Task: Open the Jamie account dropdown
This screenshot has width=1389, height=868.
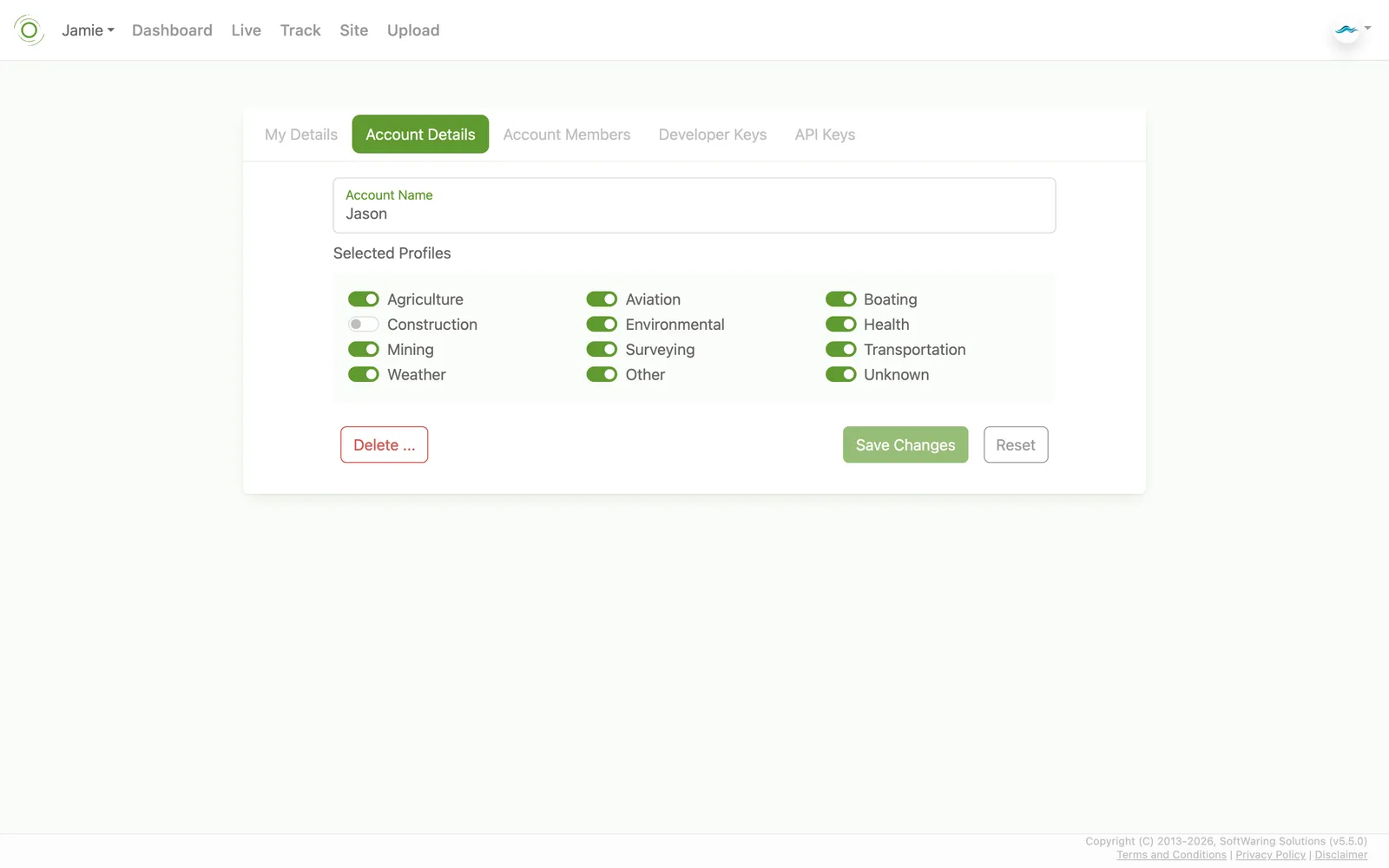Action: pos(88,30)
